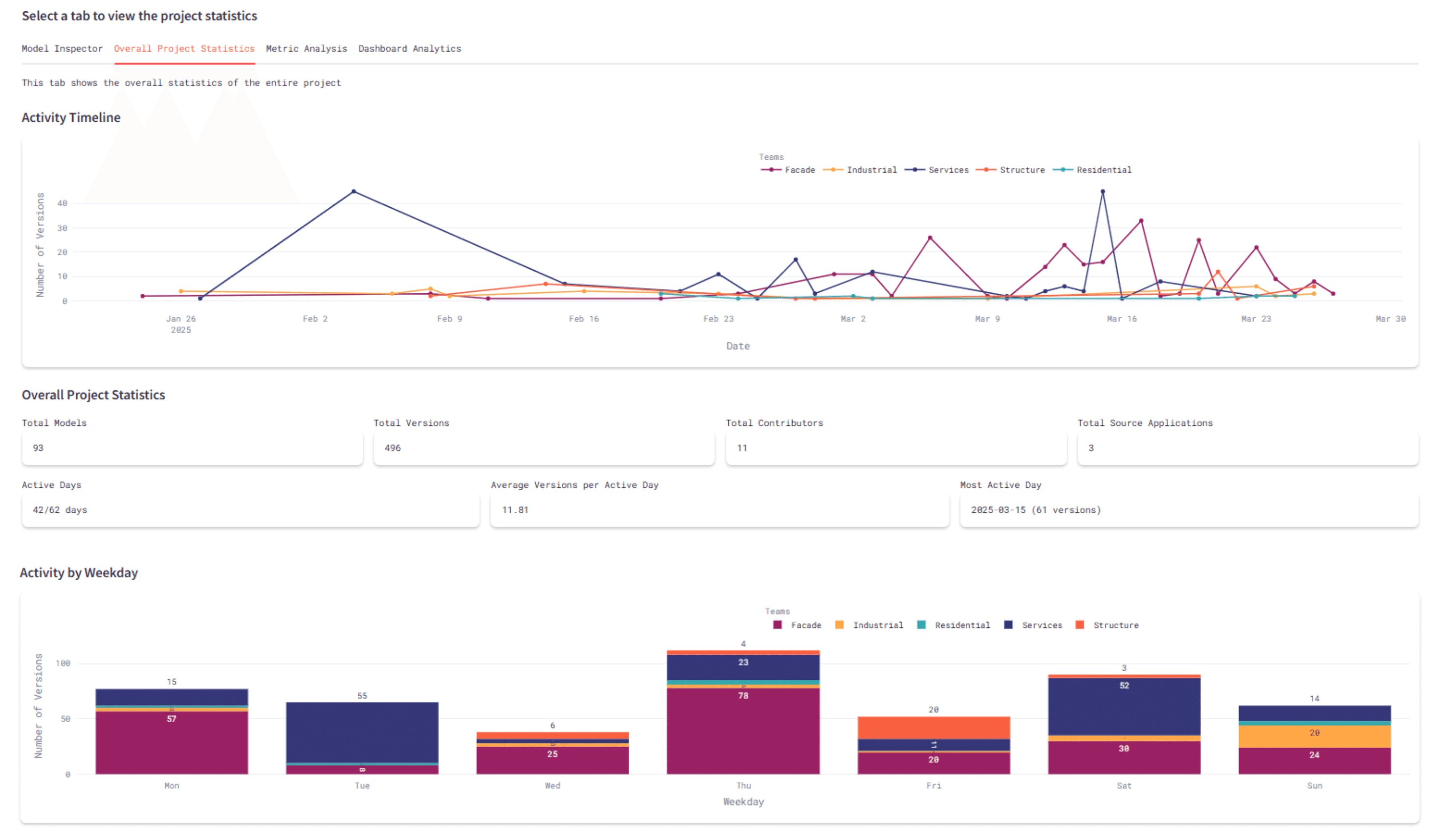Screen dimensions: 1440x840
Task: Click Residential swatch in weekday chart legend
Action: (x=921, y=625)
